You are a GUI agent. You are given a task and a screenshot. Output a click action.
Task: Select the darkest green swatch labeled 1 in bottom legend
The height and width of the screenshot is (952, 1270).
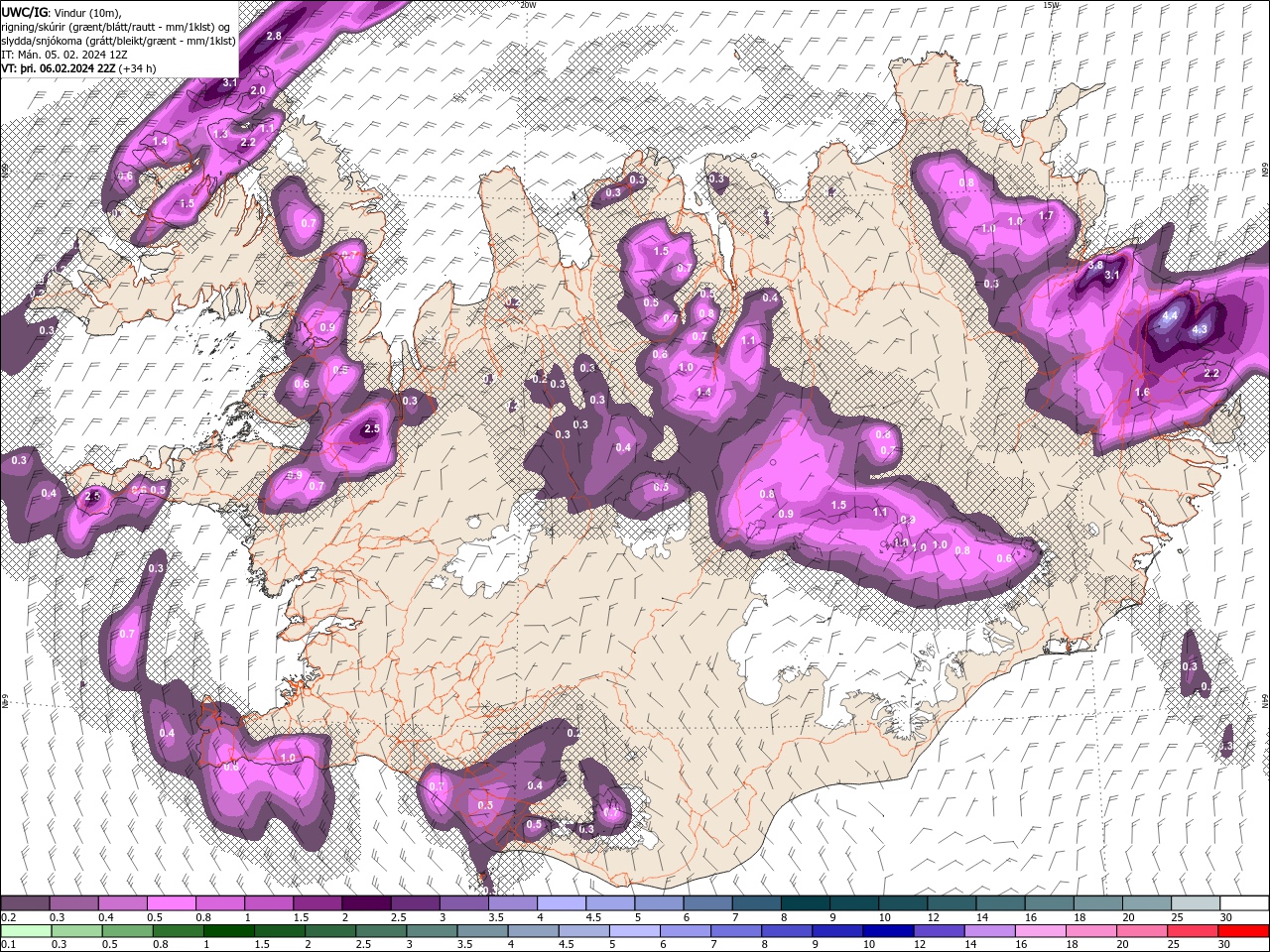pyautogui.click(x=228, y=930)
